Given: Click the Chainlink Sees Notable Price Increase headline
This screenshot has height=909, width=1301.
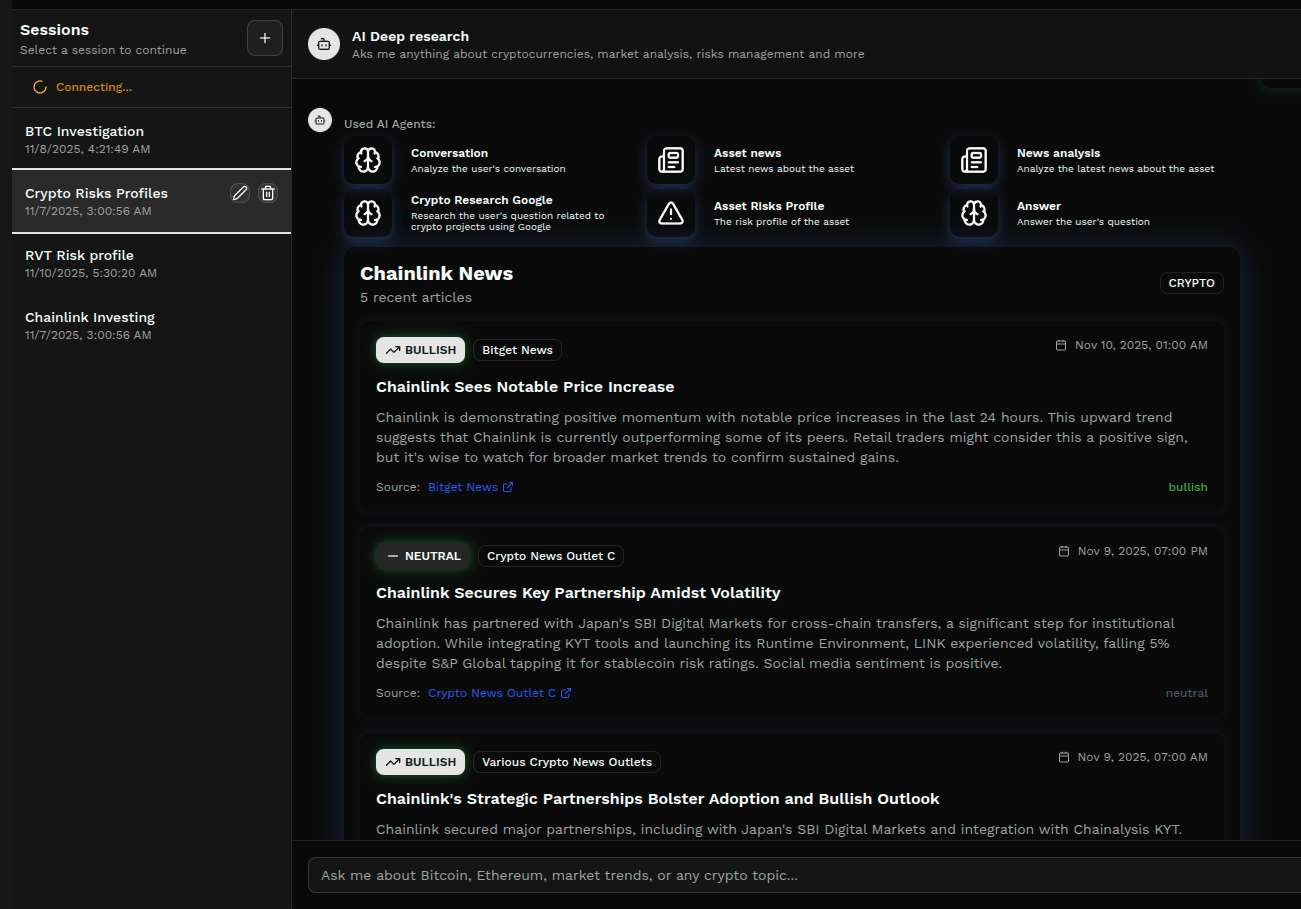Looking at the screenshot, I should pos(525,387).
